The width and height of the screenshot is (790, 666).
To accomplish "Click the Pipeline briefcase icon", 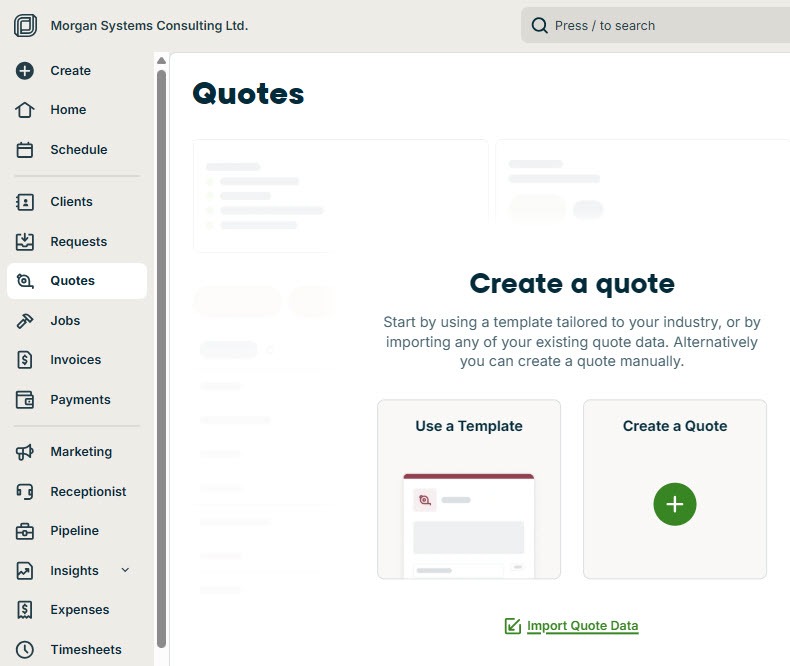I will [25, 531].
